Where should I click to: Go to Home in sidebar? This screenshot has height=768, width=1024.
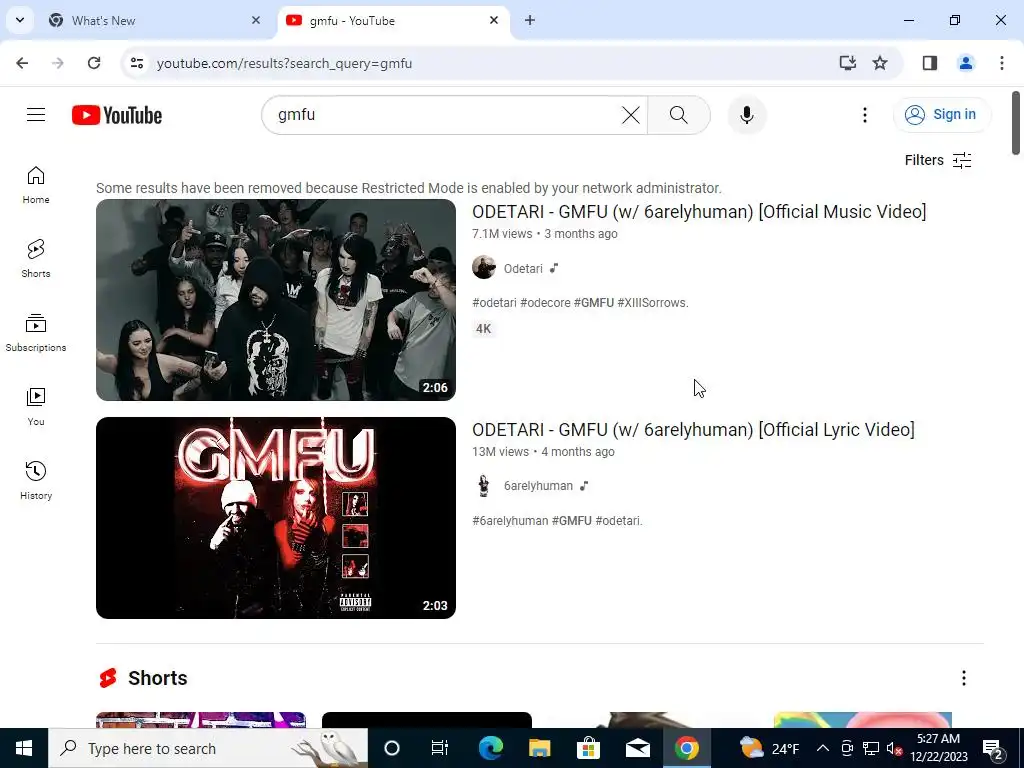click(x=36, y=185)
